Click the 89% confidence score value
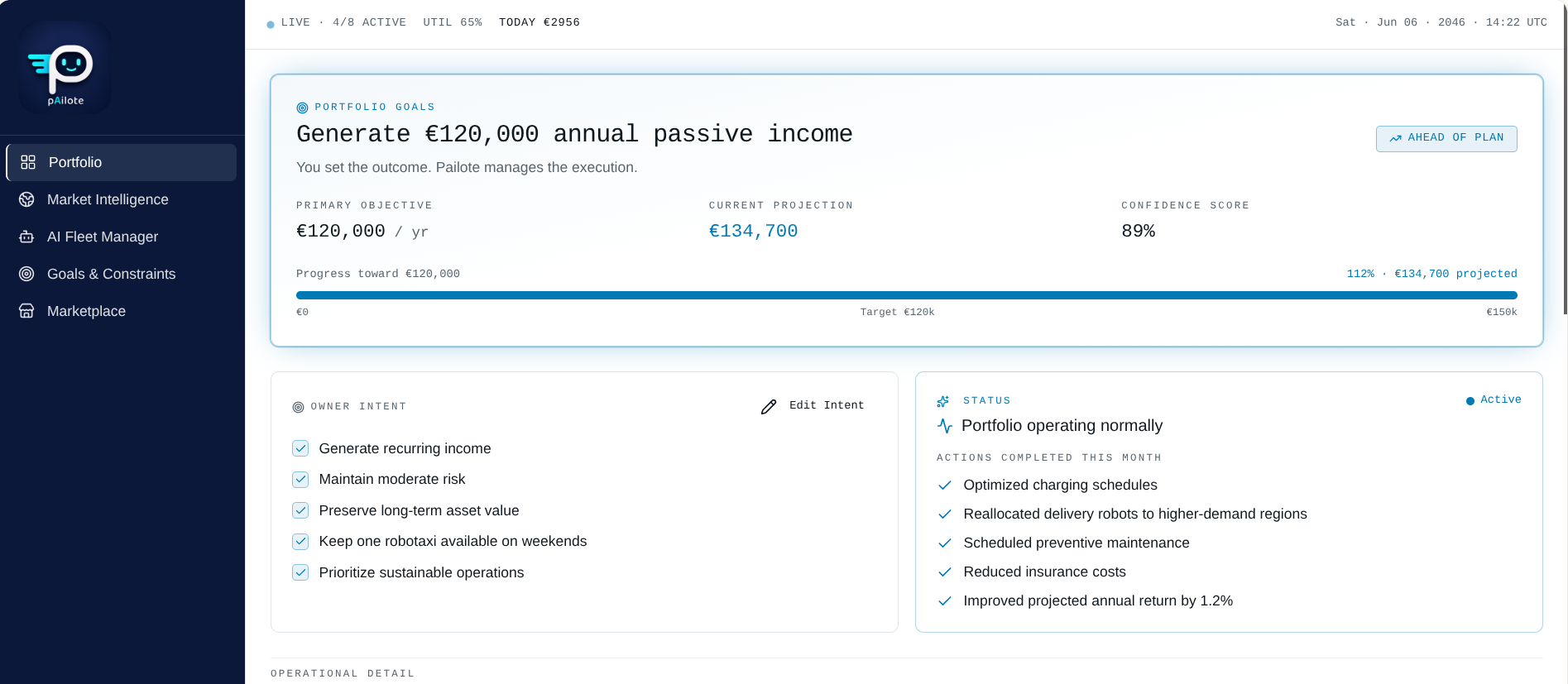 (1138, 232)
